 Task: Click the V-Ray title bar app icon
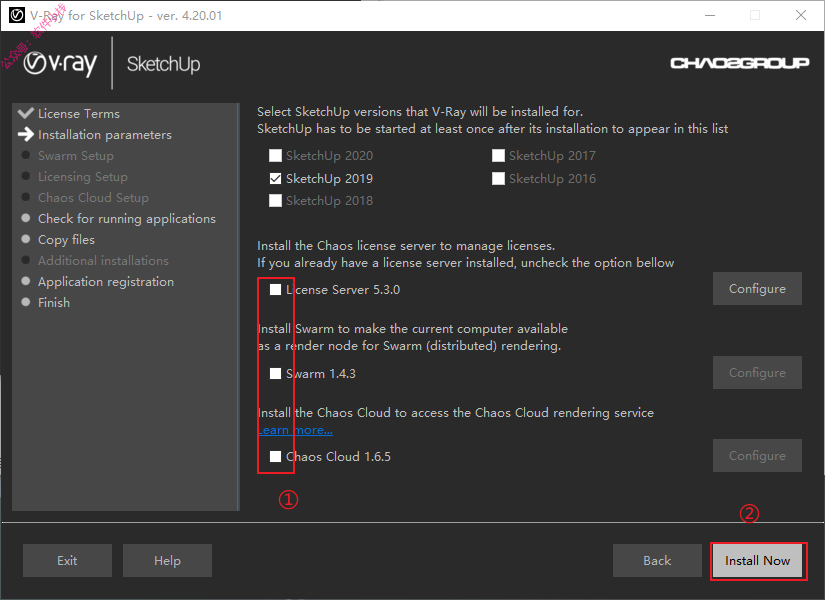click(x=17, y=15)
